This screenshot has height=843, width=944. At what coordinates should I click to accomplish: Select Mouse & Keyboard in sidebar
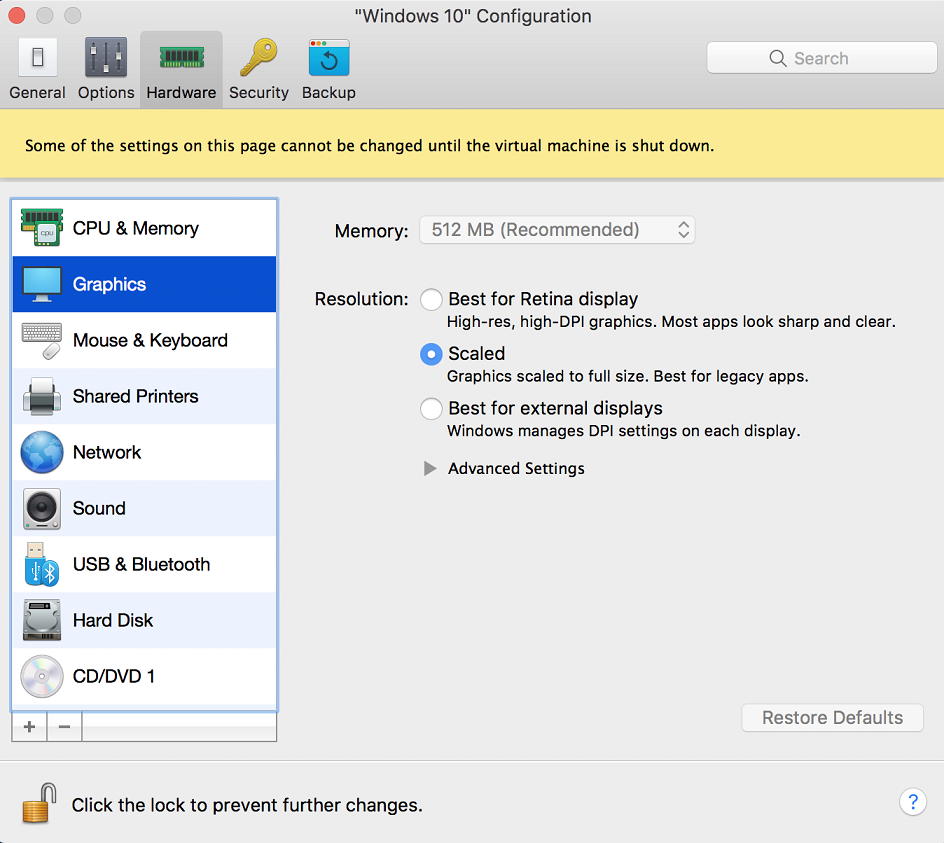144,340
